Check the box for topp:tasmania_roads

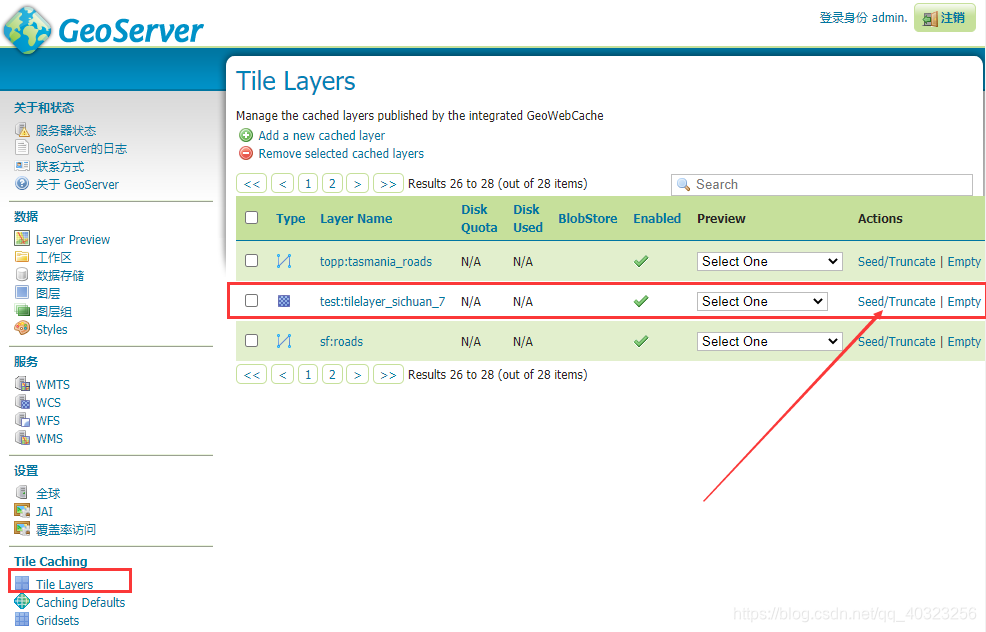click(252, 260)
